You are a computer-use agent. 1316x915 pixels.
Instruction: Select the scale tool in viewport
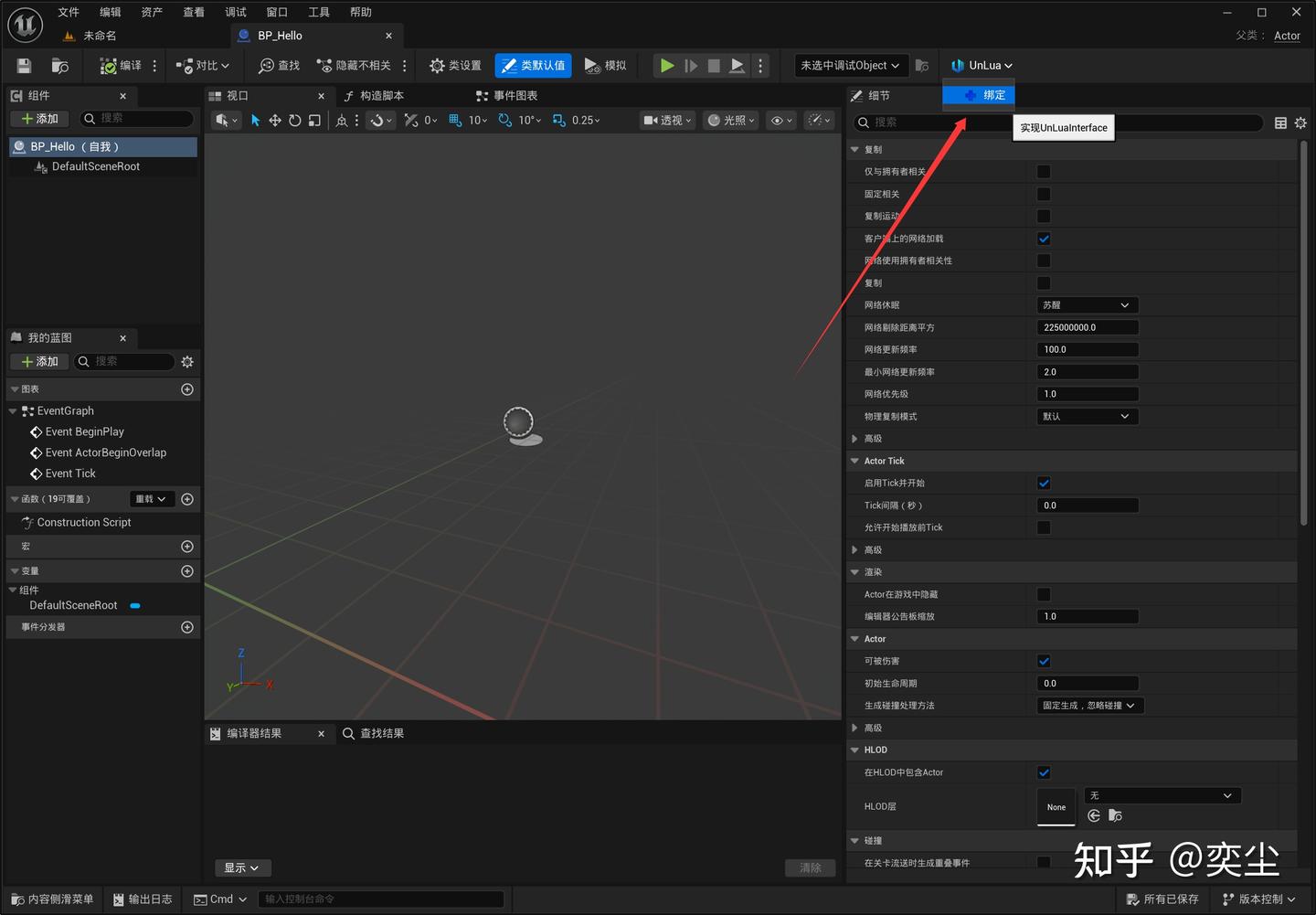pos(314,121)
